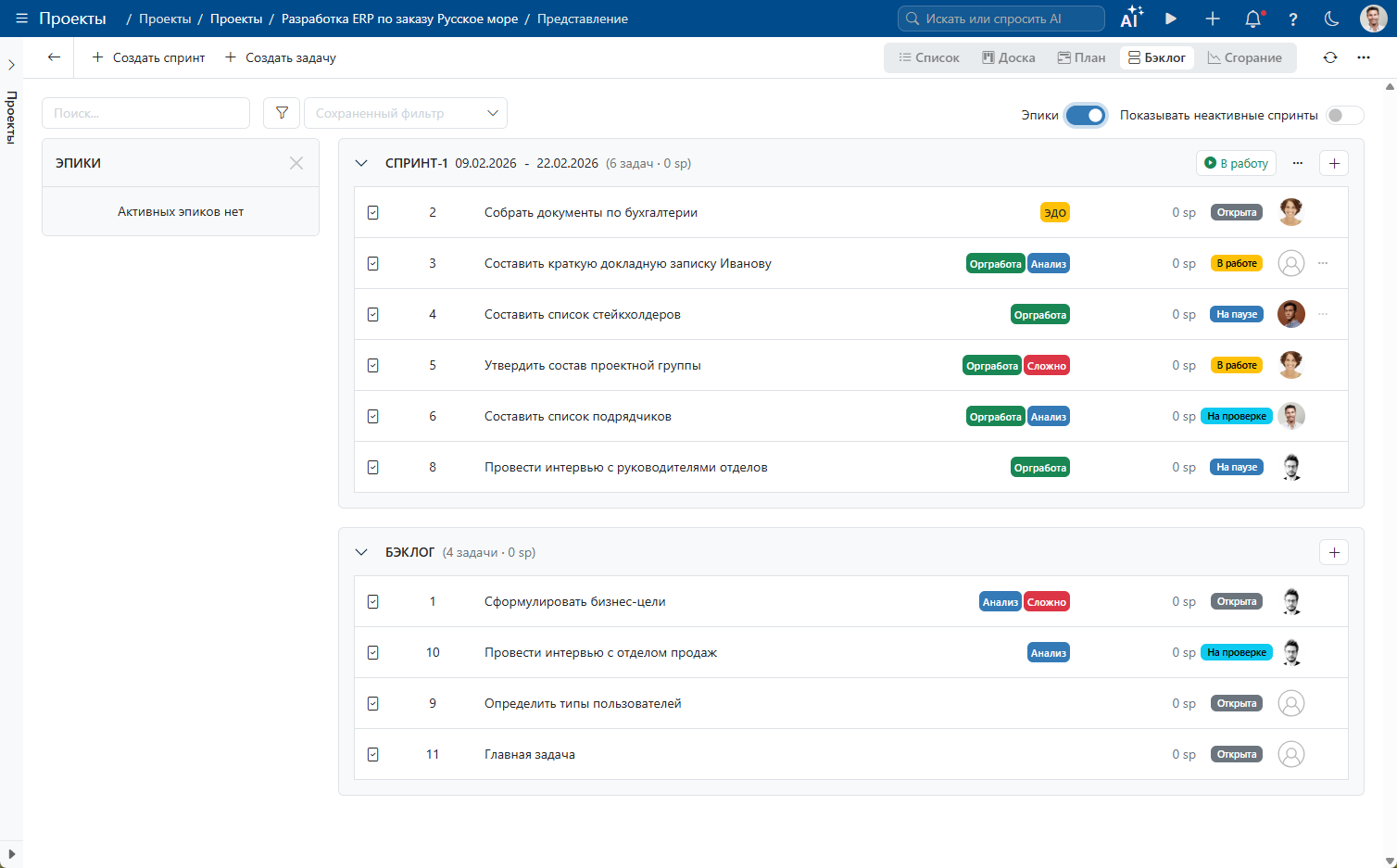Click empty assignee icon for Главная задача
Image resolution: width=1397 pixels, height=868 pixels.
point(1291,754)
